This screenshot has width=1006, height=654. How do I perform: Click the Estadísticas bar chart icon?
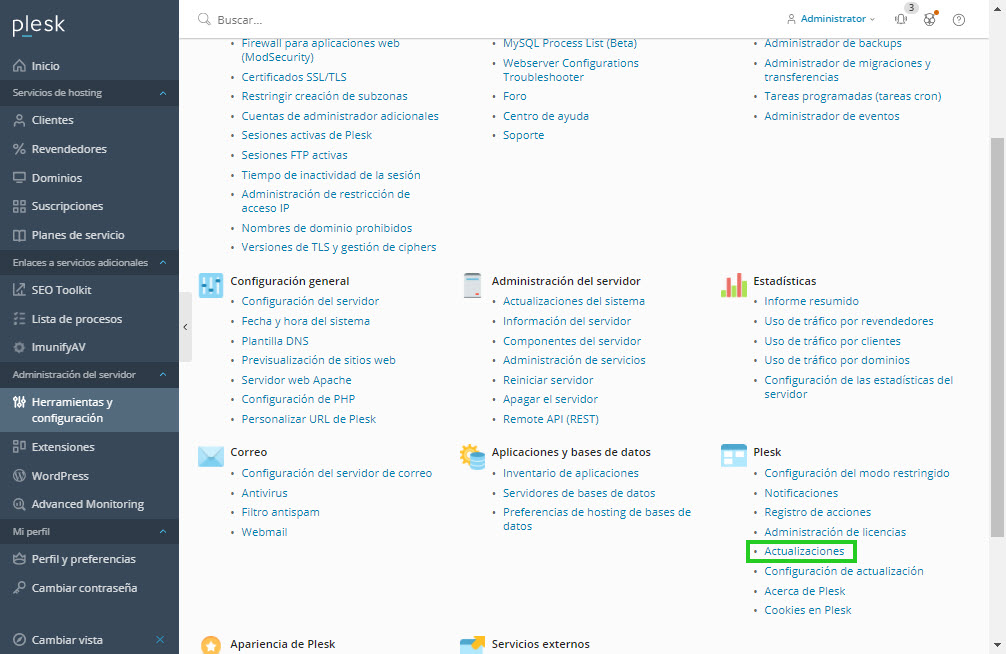733,285
